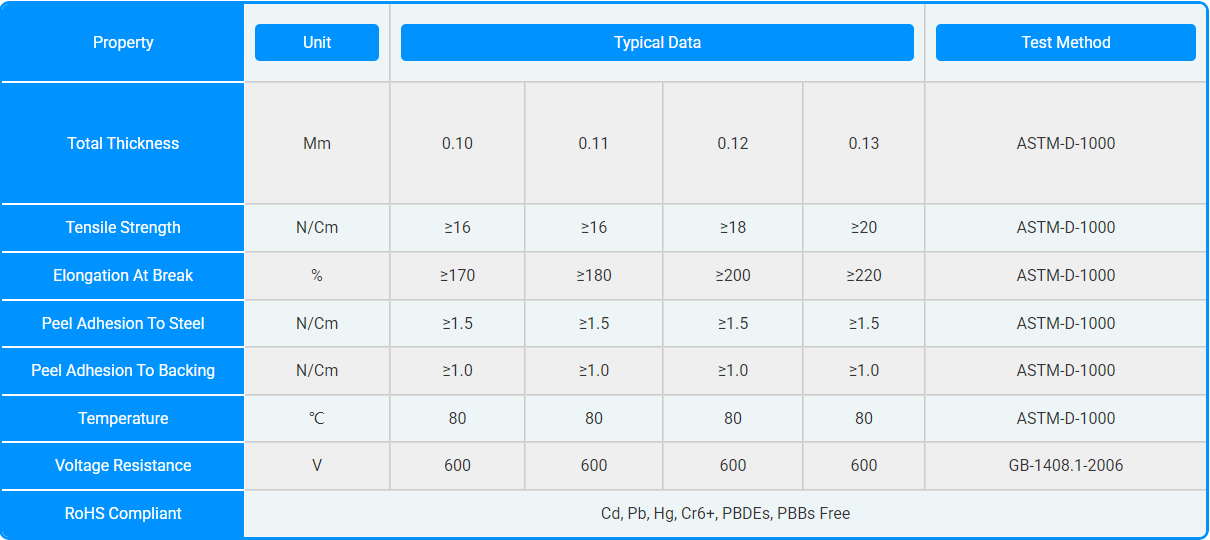Screen dimensions: 1210x540
Task: Select the Voltage Resistance row label
Action: pyautogui.click(x=123, y=465)
